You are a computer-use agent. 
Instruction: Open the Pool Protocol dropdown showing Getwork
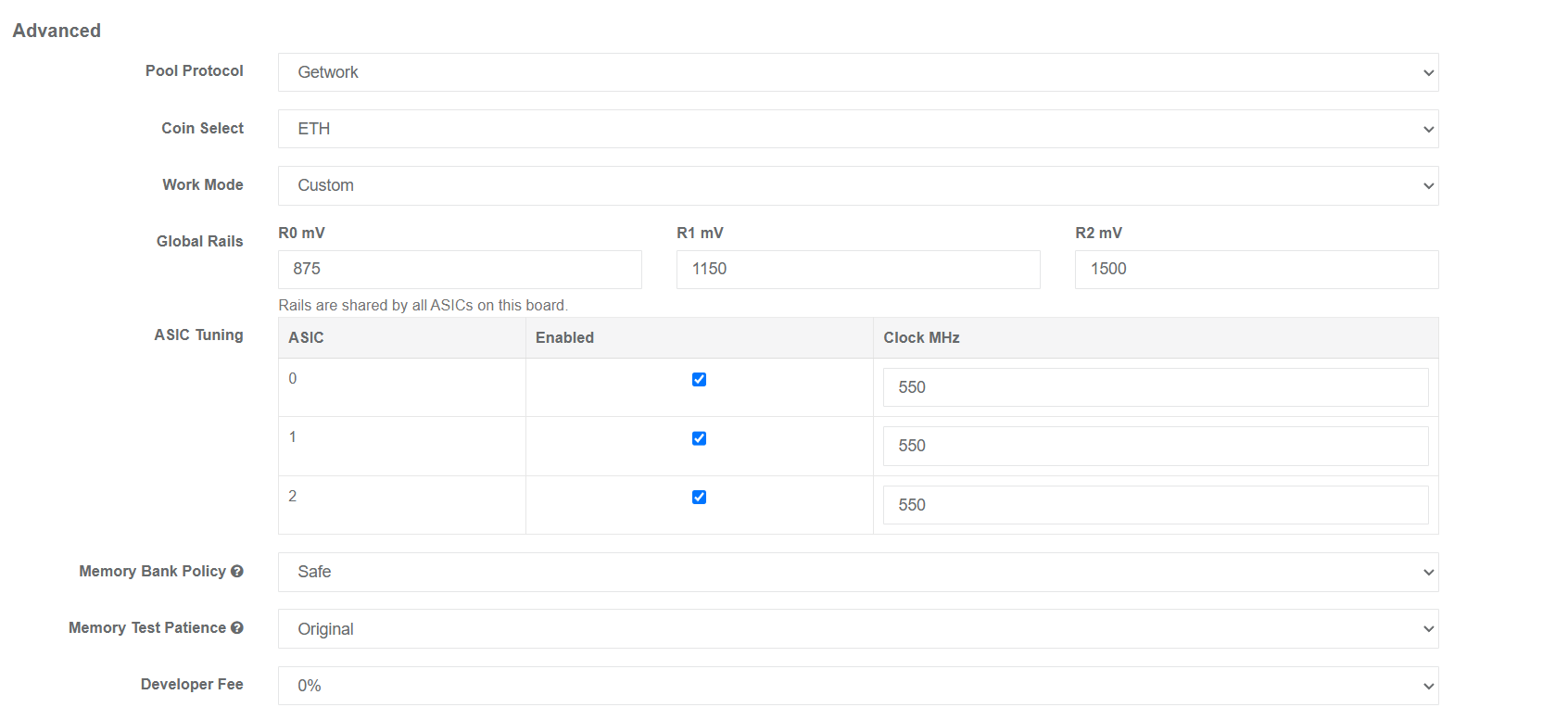pyautogui.click(x=858, y=72)
